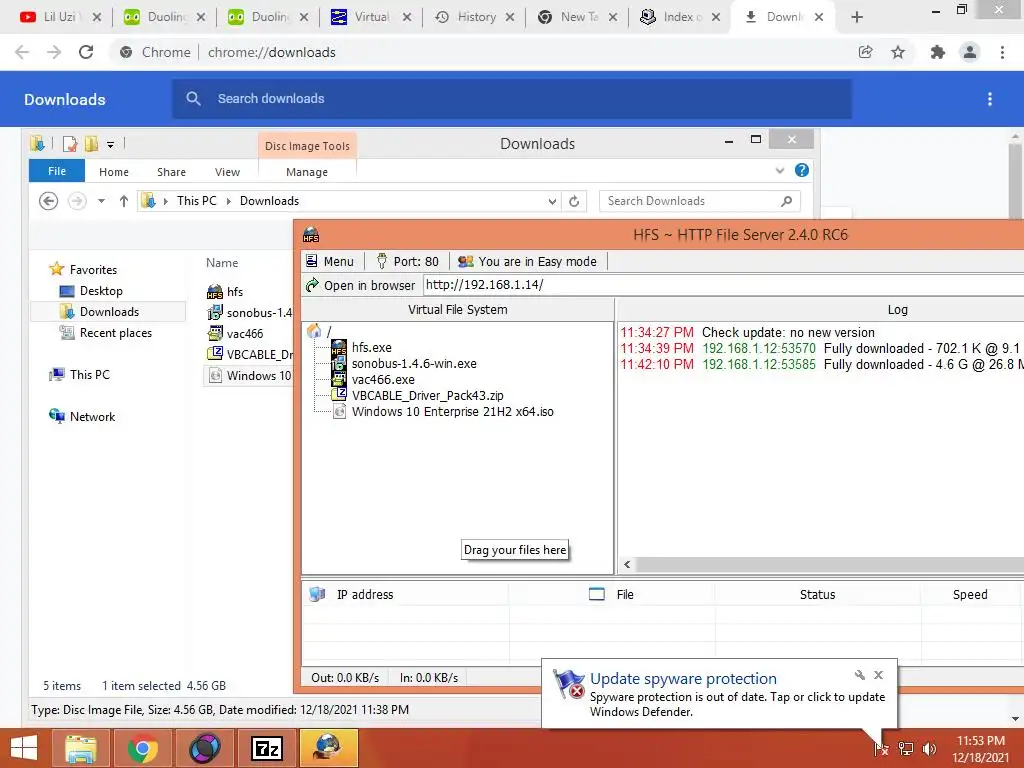Open the Quick Access Toolbar customize dropdown
This screenshot has width=1024, height=768.
pyautogui.click(x=110, y=144)
